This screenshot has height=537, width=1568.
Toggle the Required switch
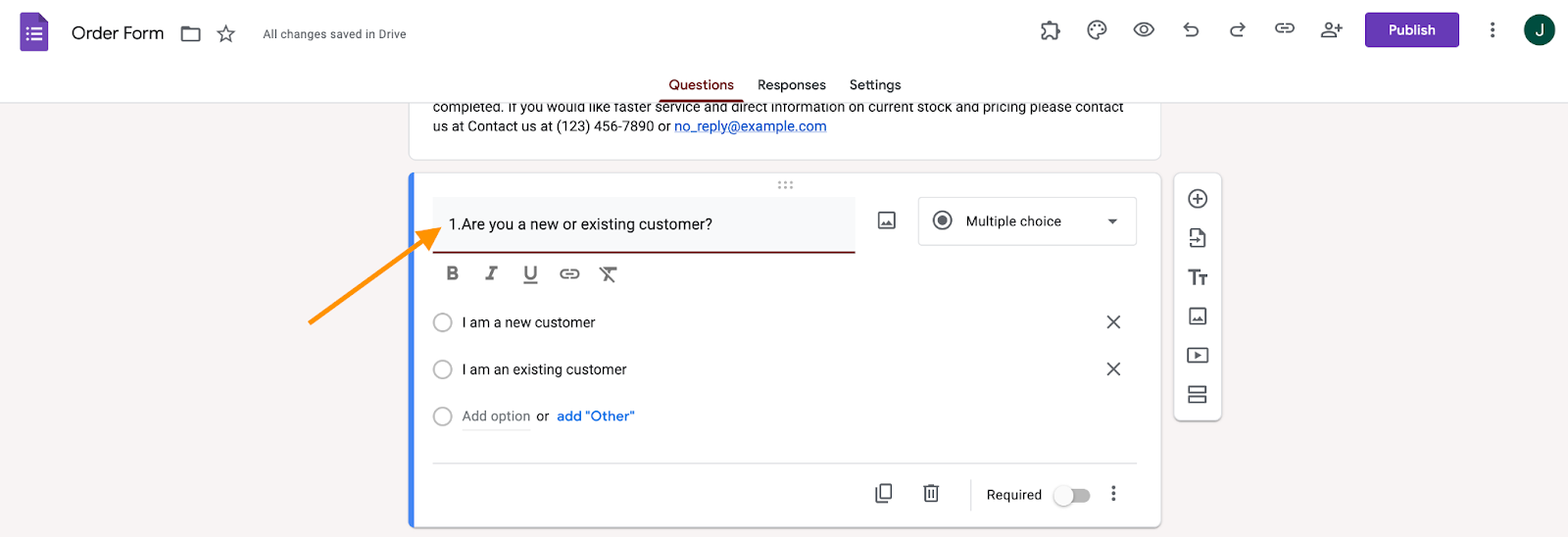tap(1071, 495)
